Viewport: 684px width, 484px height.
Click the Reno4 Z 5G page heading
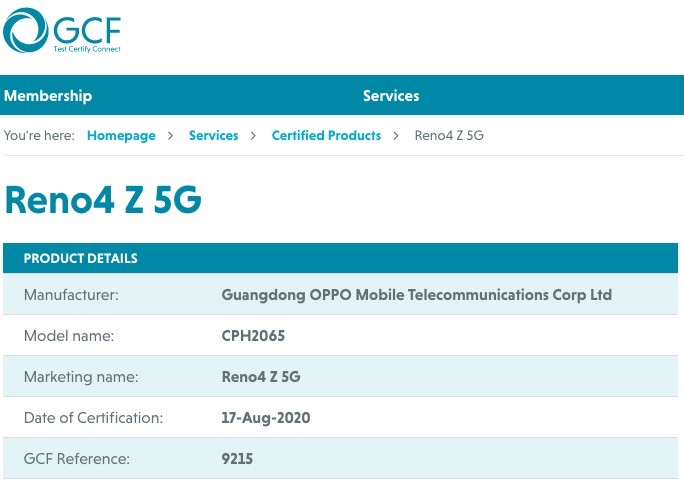103,200
